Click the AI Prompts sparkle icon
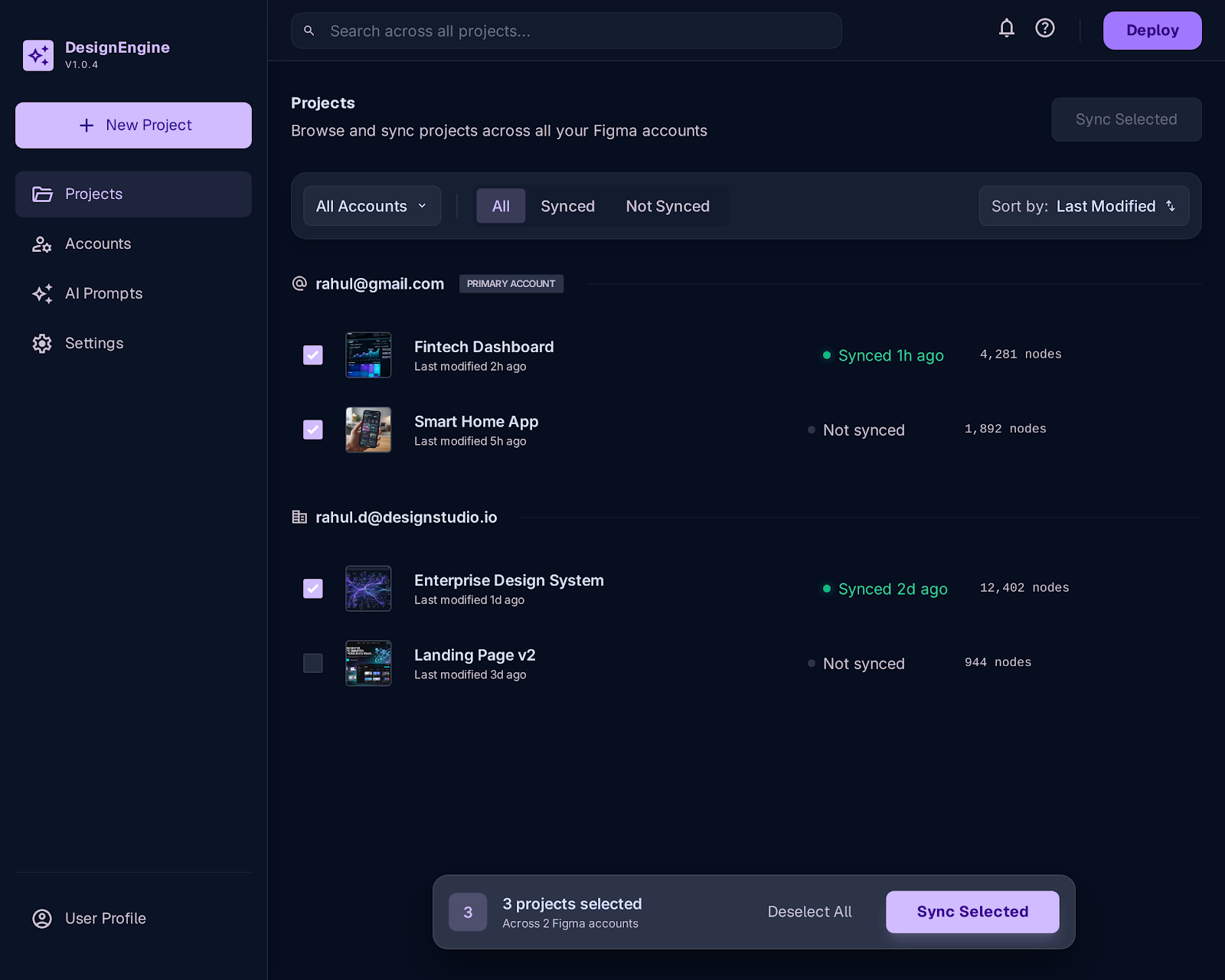Screen dimensions: 1225x980 [x=42, y=294]
